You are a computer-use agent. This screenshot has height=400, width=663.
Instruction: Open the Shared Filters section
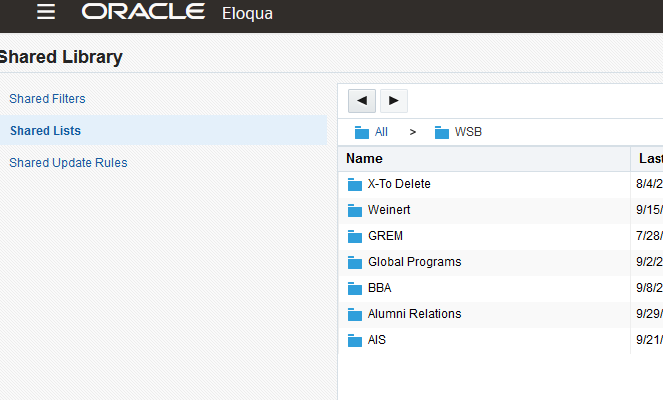click(47, 99)
